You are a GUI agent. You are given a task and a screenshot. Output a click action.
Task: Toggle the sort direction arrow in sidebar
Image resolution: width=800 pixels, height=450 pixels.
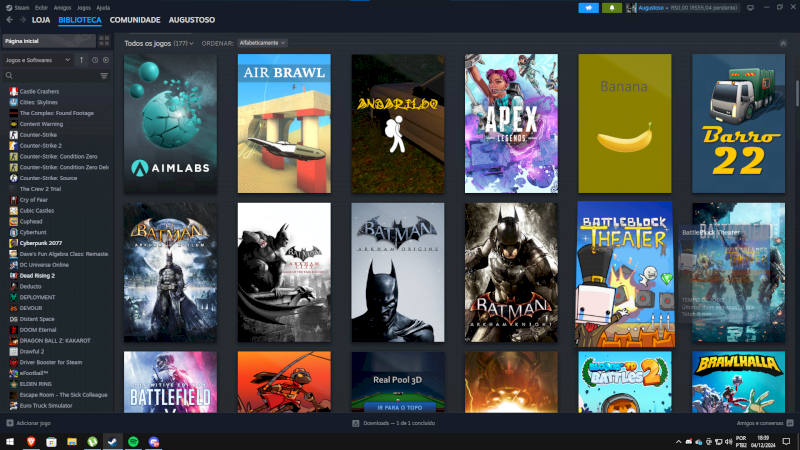pos(82,60)
